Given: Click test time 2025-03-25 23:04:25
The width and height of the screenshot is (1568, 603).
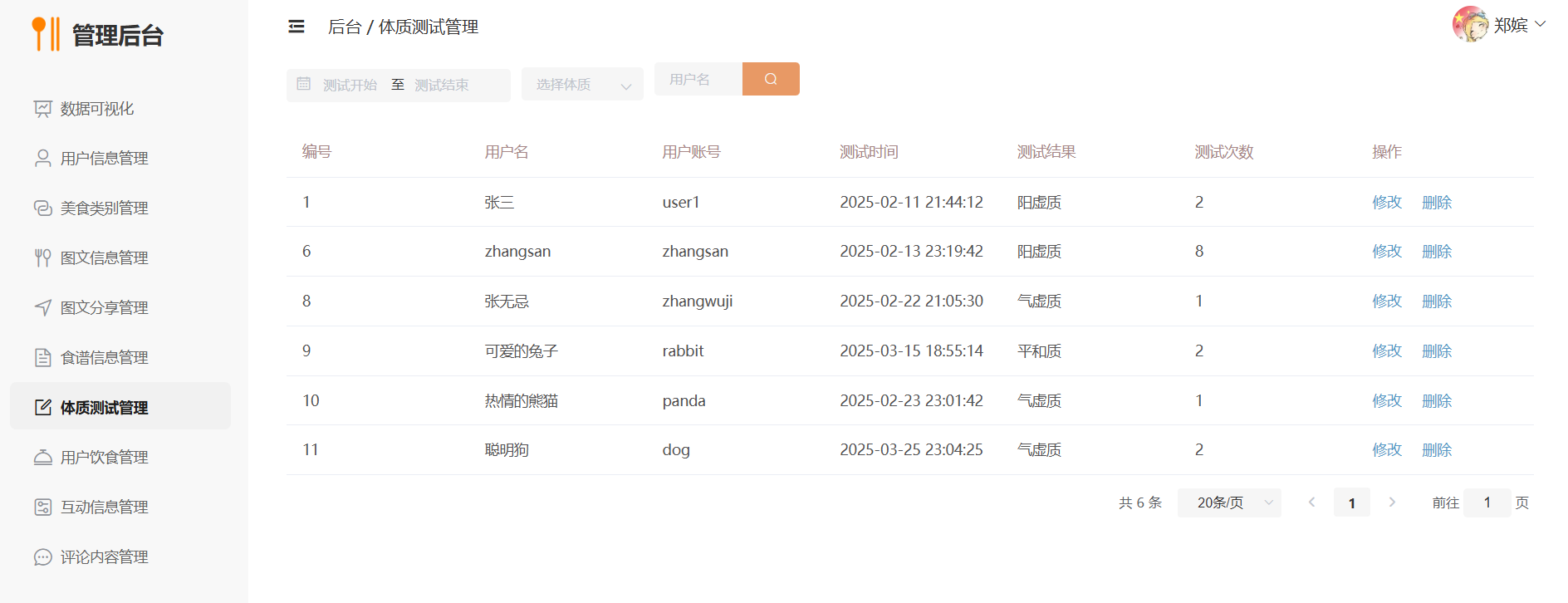Looking at the screenshot, I should tap(911, 449).
